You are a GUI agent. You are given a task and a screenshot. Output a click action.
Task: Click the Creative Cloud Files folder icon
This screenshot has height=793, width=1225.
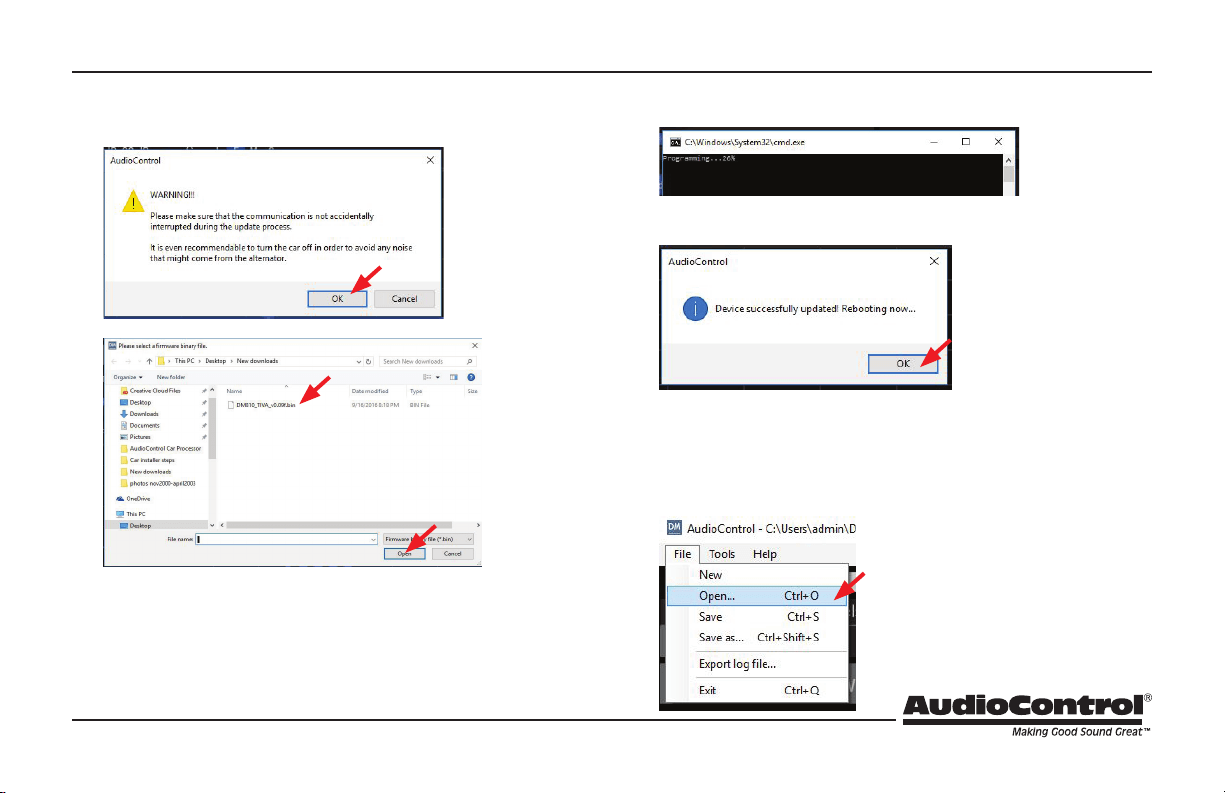(124, 391)
